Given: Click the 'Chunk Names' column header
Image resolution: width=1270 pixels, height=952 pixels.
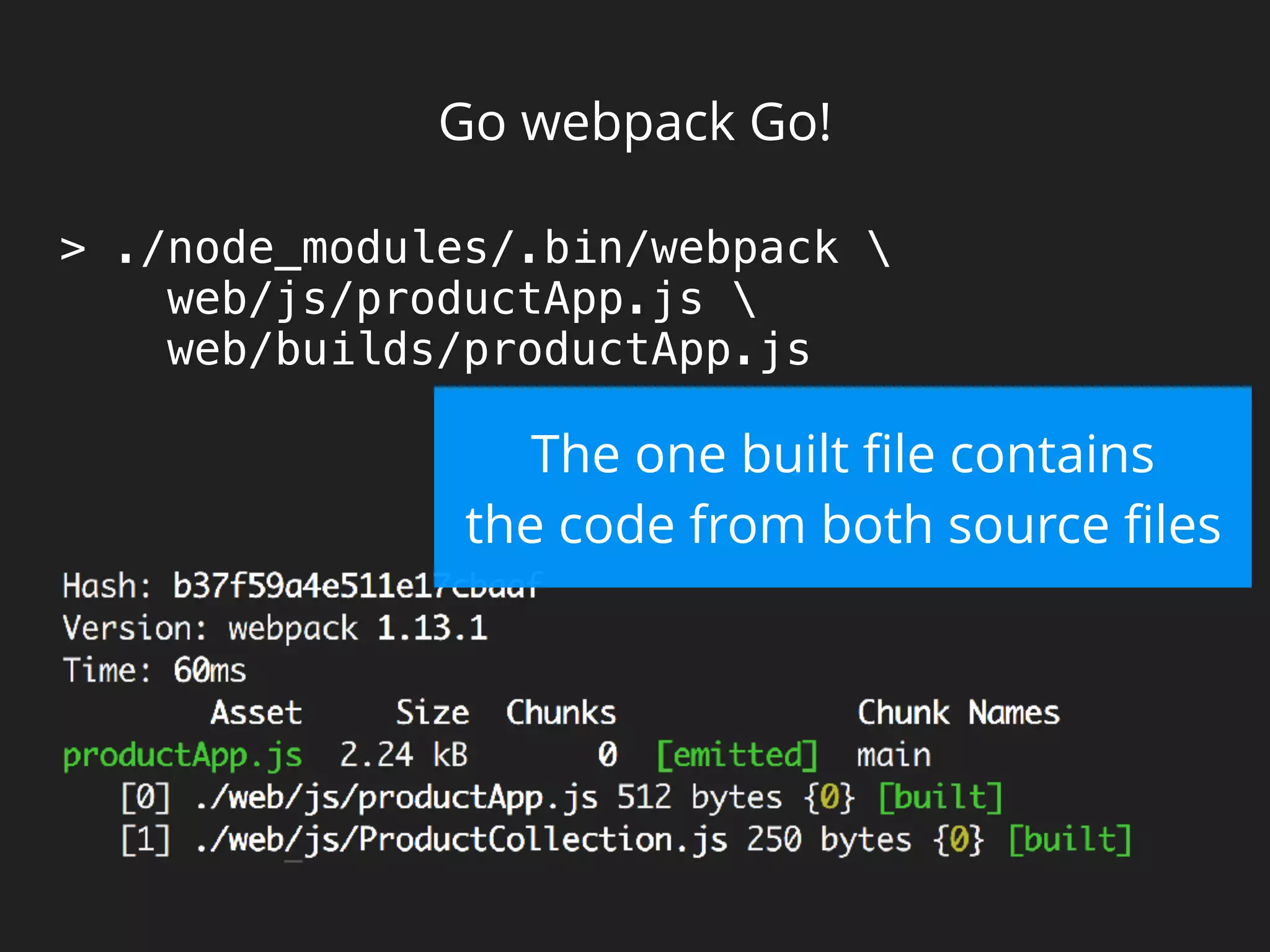Looking at the screenshot, I should click(959, 713).
